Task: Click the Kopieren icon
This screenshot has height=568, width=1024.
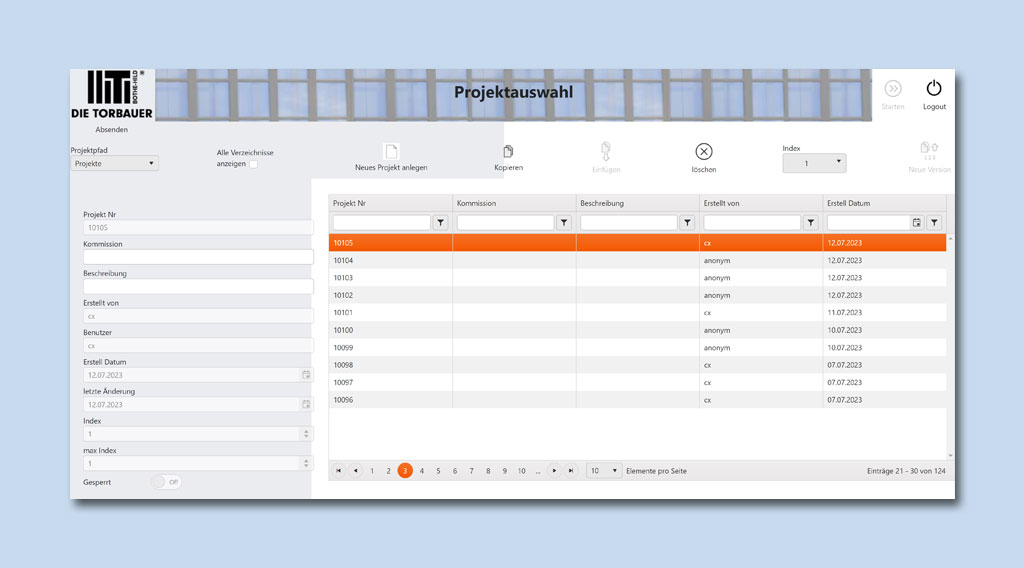Action: (508, 152)
